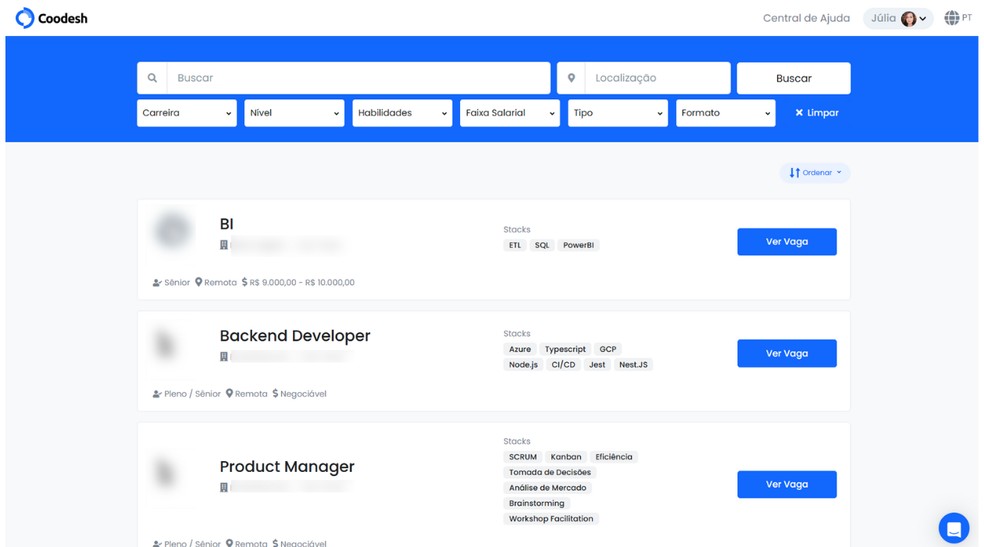
Task: Click the Typescript stack tag
Action: (565, 349)
